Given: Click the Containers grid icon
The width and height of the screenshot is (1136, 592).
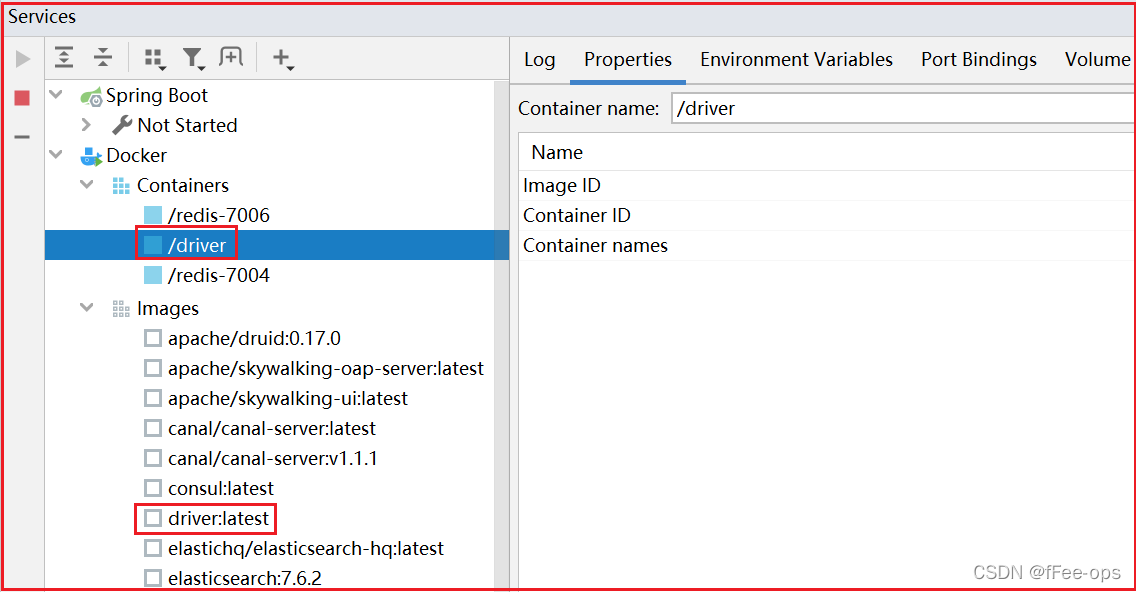Looking at the screenshot, I should tap(121, 186).
